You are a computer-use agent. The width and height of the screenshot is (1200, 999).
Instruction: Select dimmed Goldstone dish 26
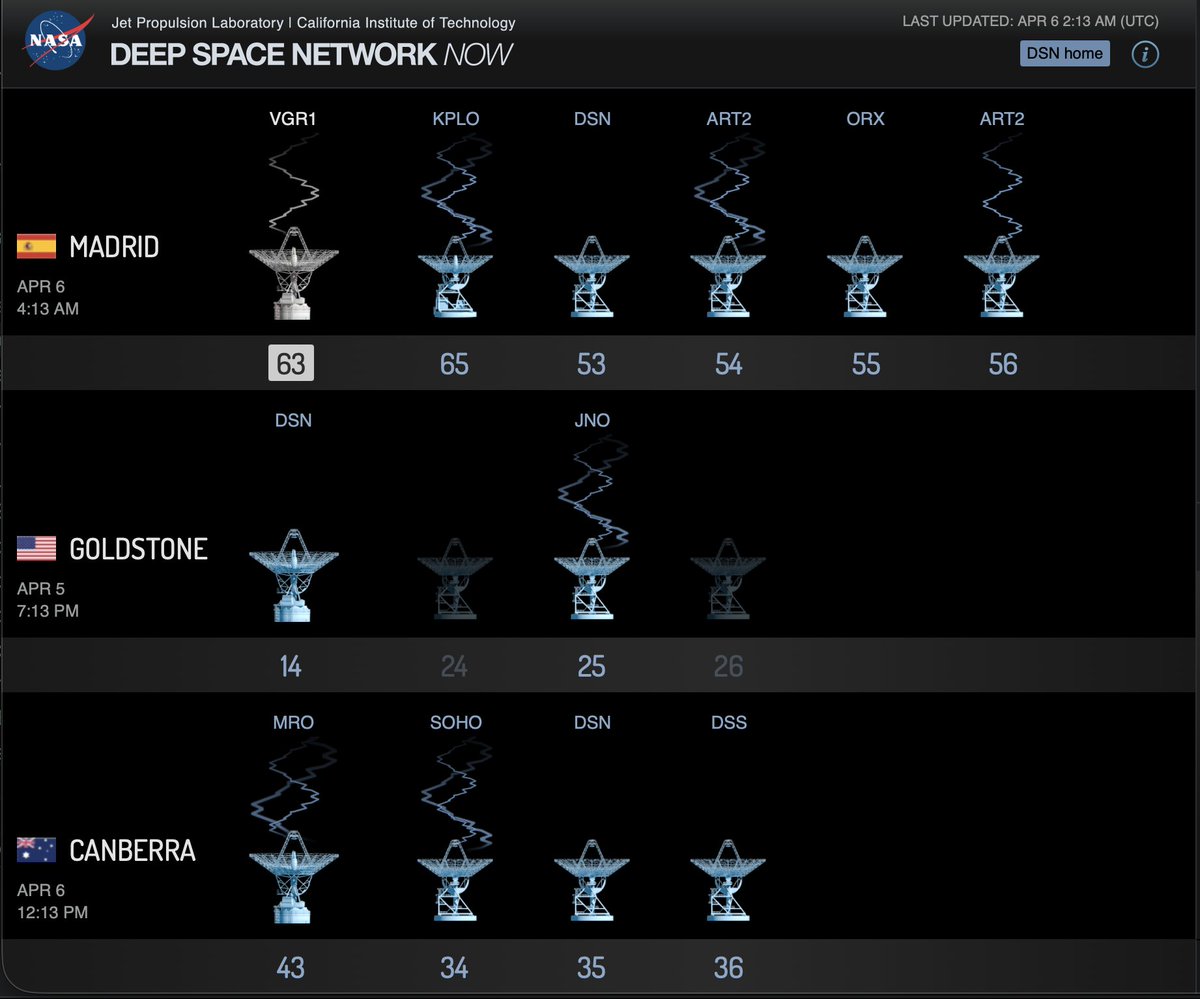728,578
